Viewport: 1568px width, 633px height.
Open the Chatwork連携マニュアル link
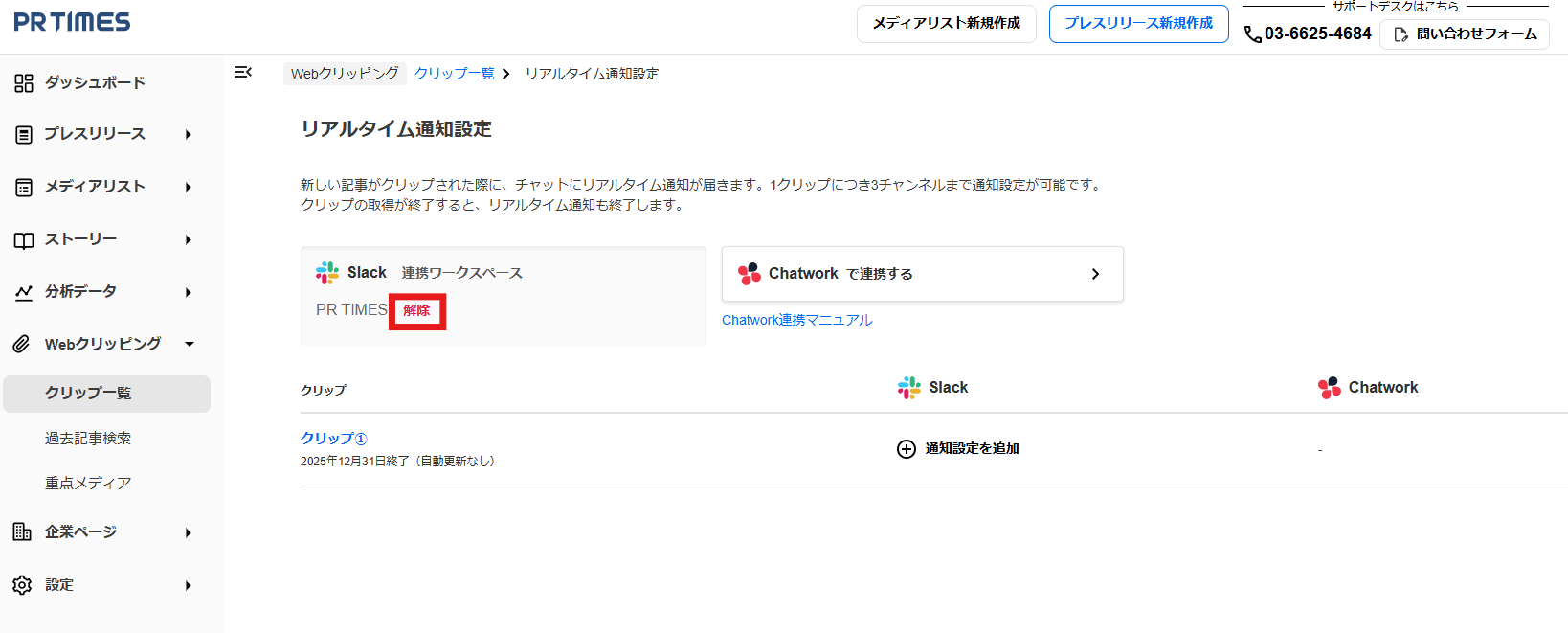pos(797,319)
